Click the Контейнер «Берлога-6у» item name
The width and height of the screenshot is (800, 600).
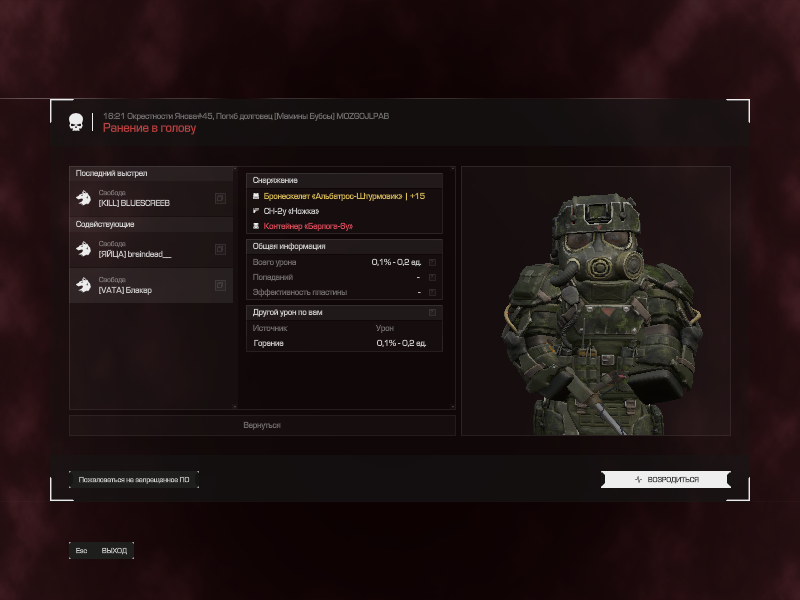[308, 226]
